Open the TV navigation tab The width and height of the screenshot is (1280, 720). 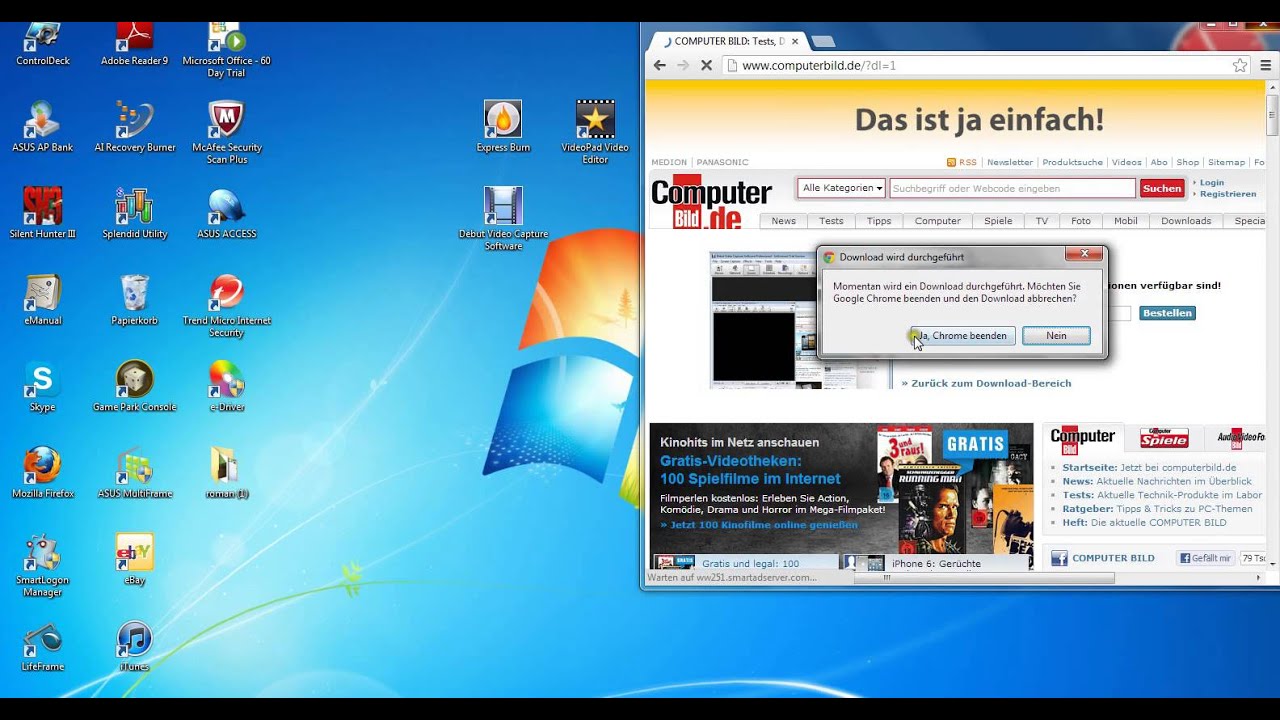(1042, 221)
